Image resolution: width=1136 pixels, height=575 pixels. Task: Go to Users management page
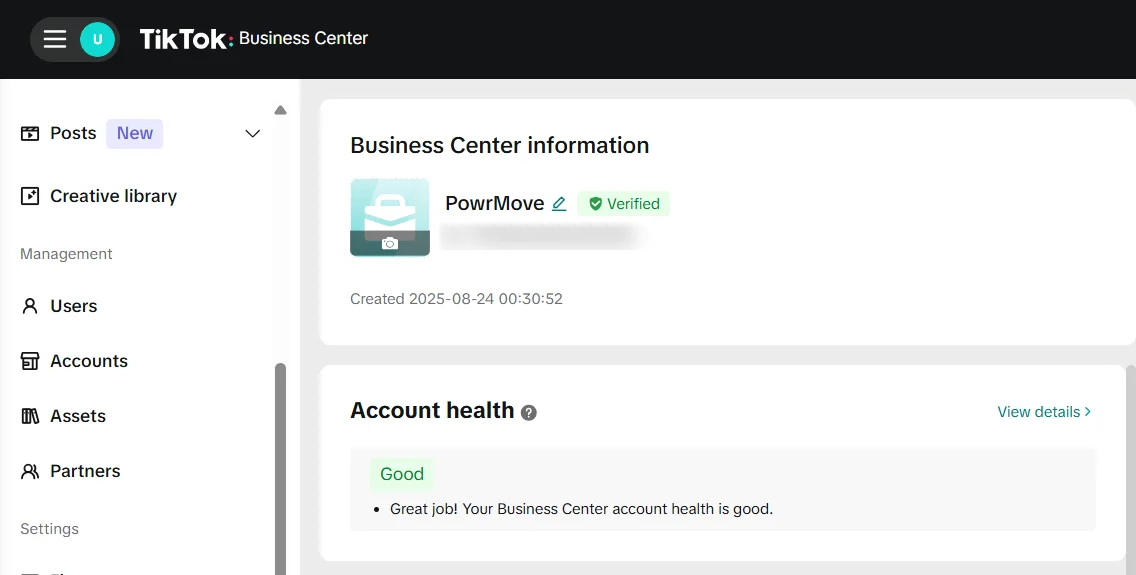73,306
